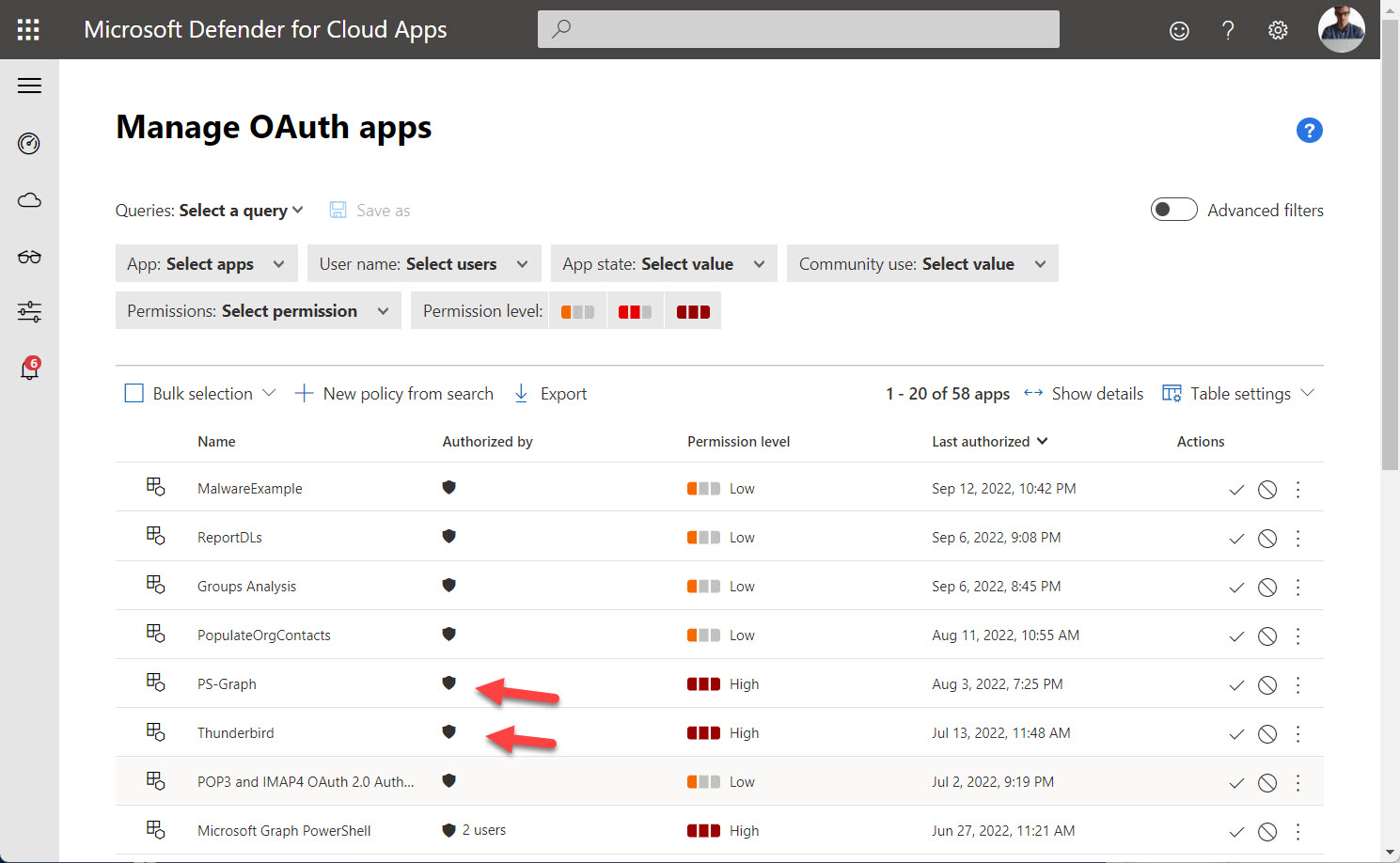Screen dimensions: 1400x863
Task: Open the dashboard gauge icon in sidebar
Action: pos(29,144)
